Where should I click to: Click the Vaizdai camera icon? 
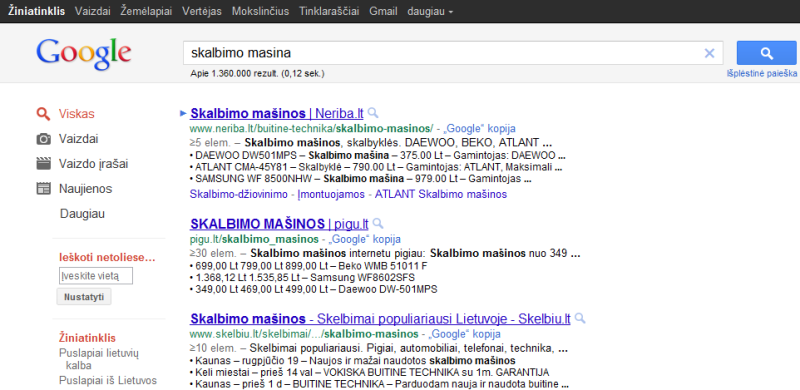tap(43, 139)
